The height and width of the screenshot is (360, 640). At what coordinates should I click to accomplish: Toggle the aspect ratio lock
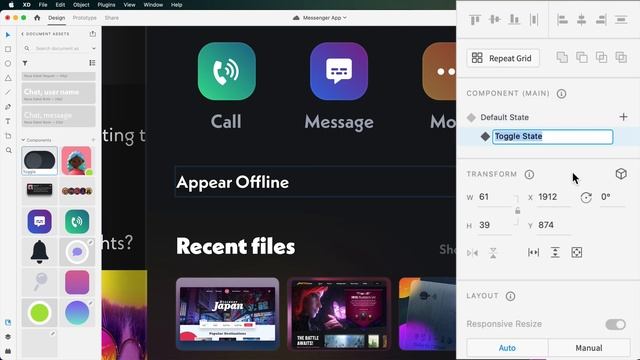(x=518, y=211)
